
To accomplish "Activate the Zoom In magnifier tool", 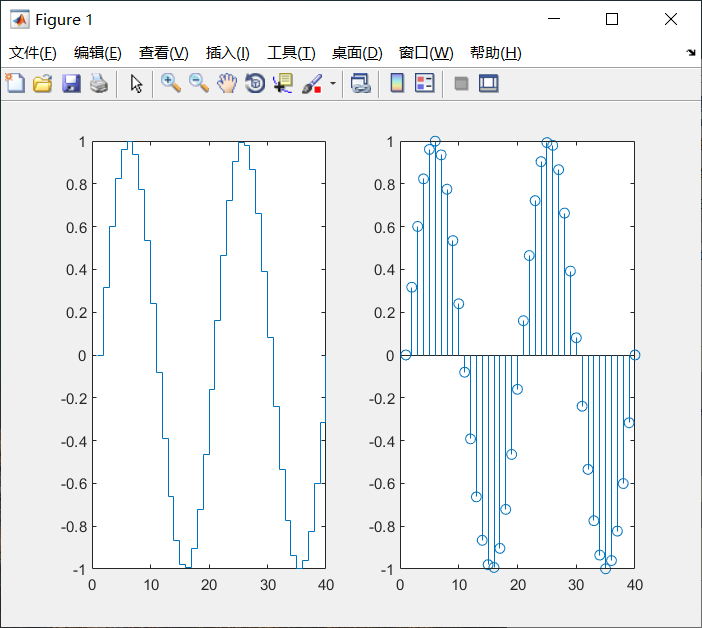I will point(171,83).
